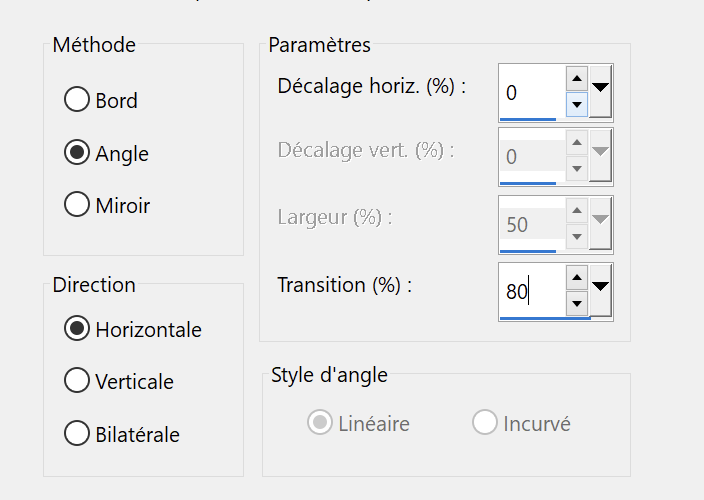Select the Bilatérale direction option
The image size is (704, 500).
[77, 433]
